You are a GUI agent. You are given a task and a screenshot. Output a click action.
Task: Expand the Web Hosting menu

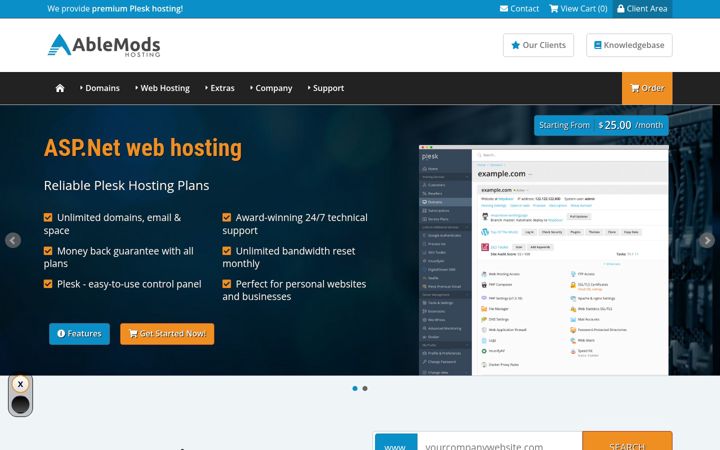[163, 88]
